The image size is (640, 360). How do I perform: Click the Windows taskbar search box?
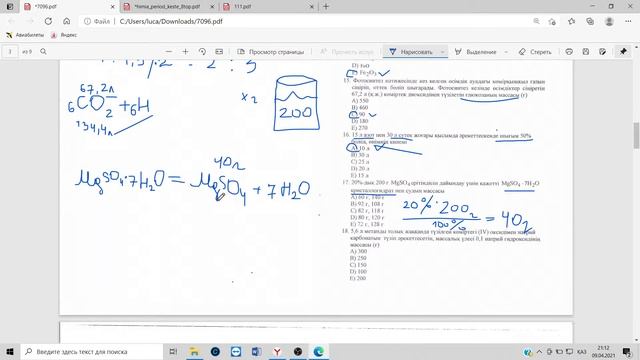pos(92,351)
